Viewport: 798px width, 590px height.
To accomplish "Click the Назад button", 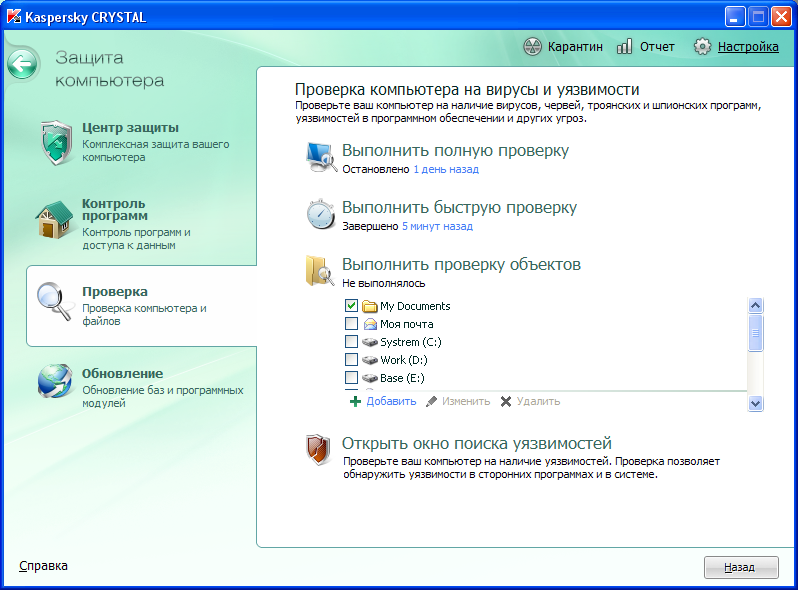I will [741, 567].
